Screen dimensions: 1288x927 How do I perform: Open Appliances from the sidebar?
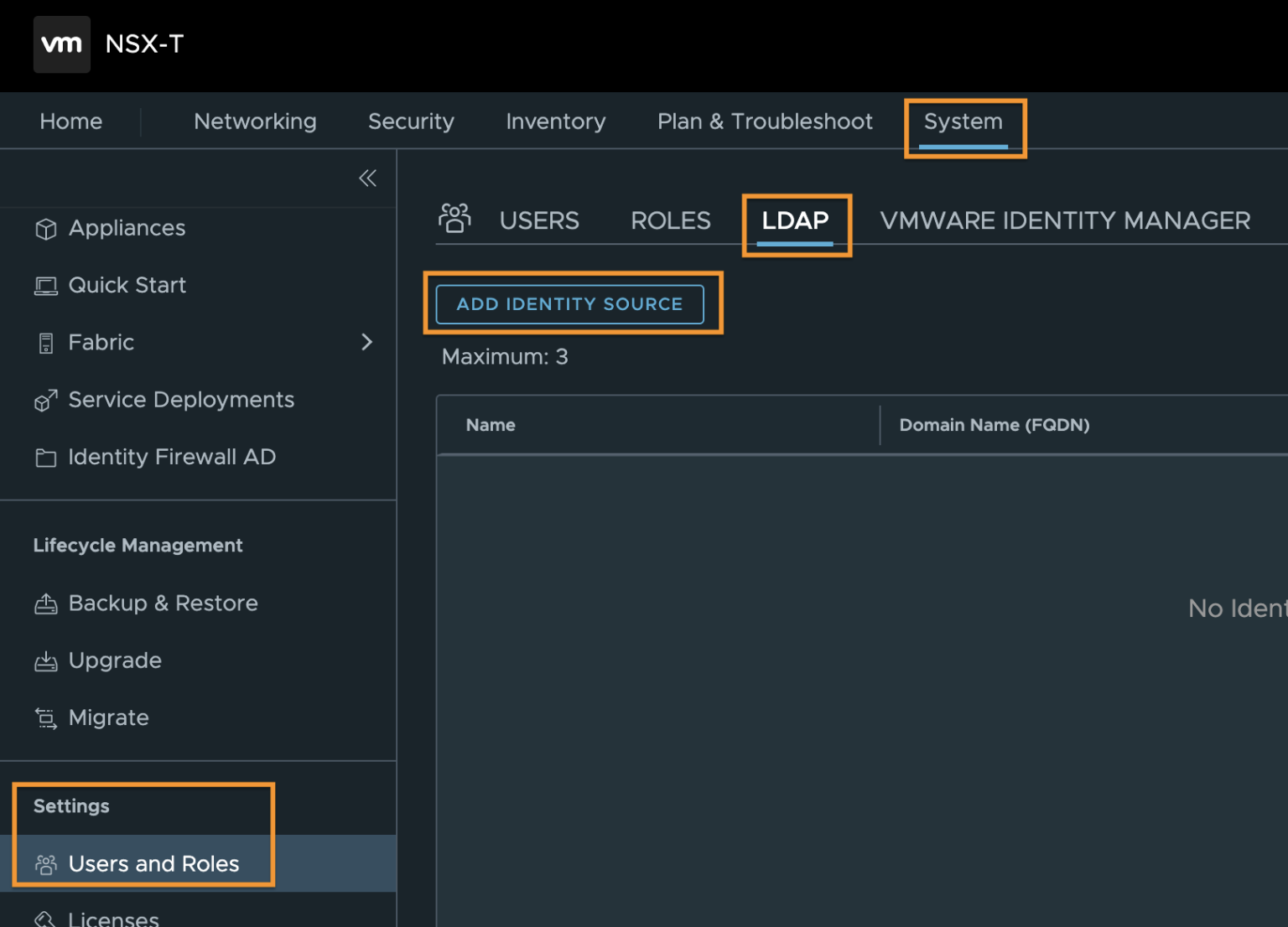pyautogui.click(x=126, y=227)
